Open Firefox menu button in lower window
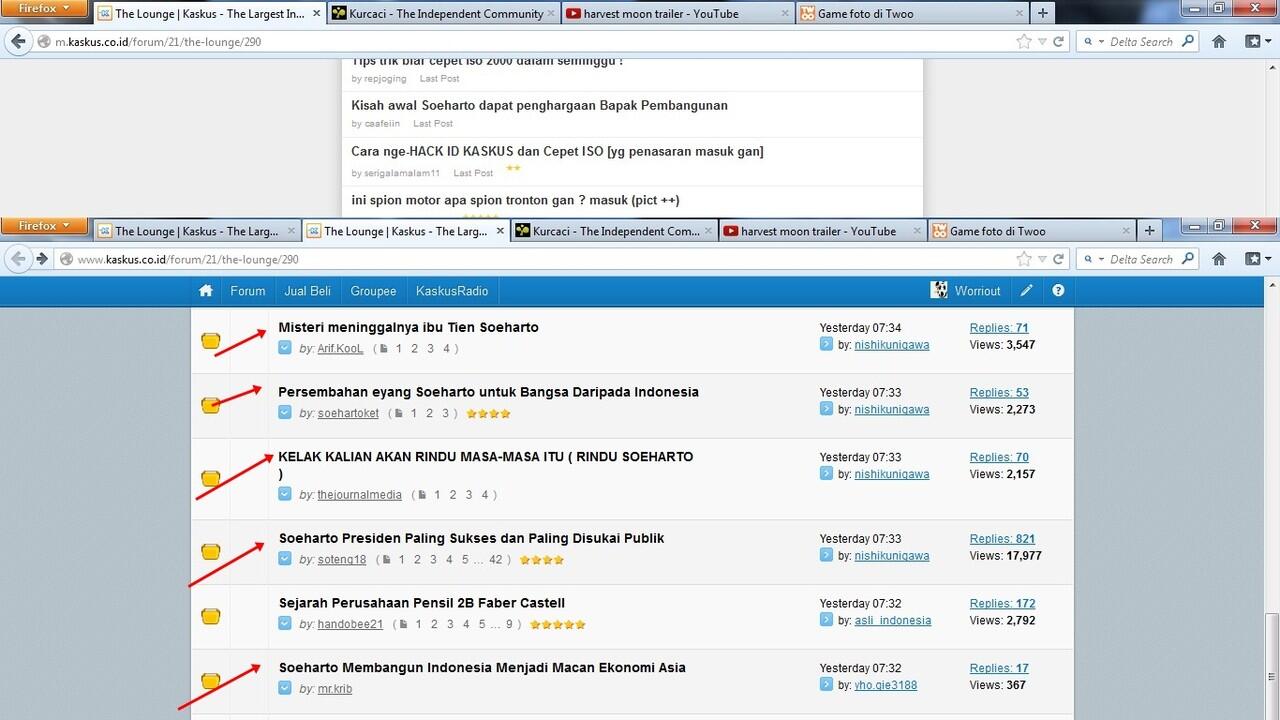Viewport: 1280px width, 720px height. tap(45, 226)
